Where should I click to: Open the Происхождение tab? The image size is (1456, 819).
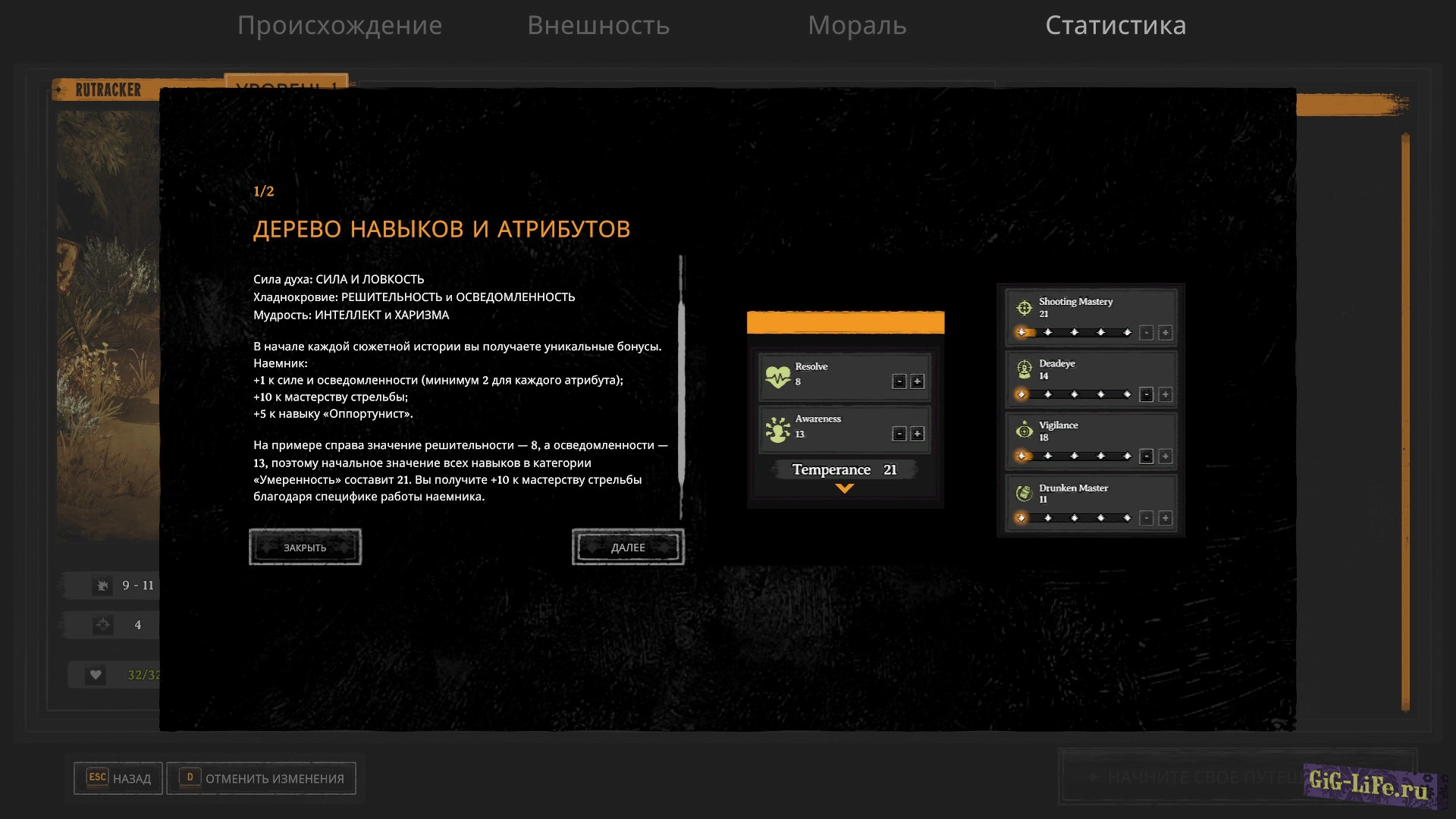coord(339,25)
